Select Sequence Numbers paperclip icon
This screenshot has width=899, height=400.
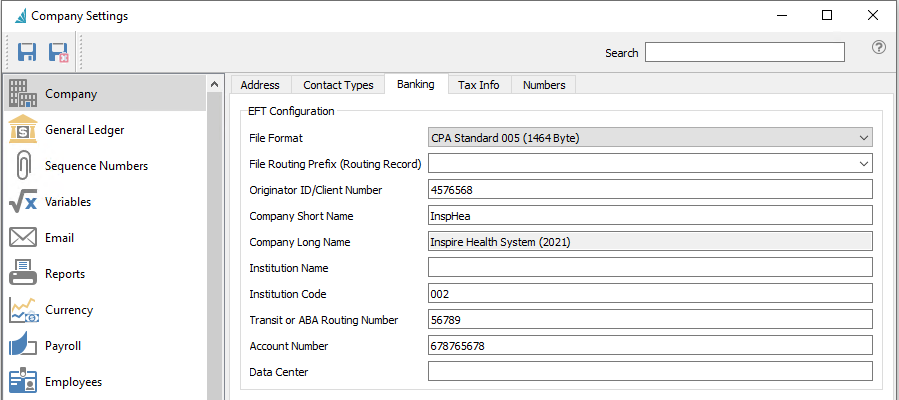pyautogui.click(x=23, y=166)
